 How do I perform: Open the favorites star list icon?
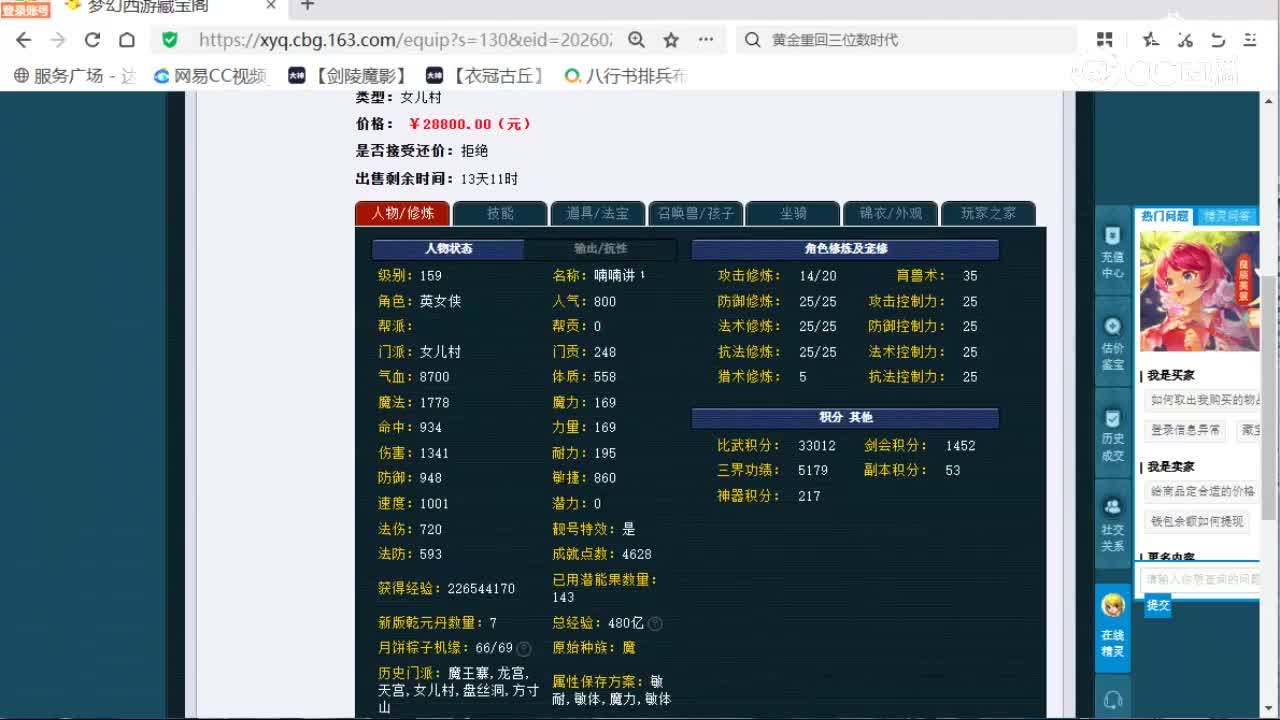tap(1151, 40)
